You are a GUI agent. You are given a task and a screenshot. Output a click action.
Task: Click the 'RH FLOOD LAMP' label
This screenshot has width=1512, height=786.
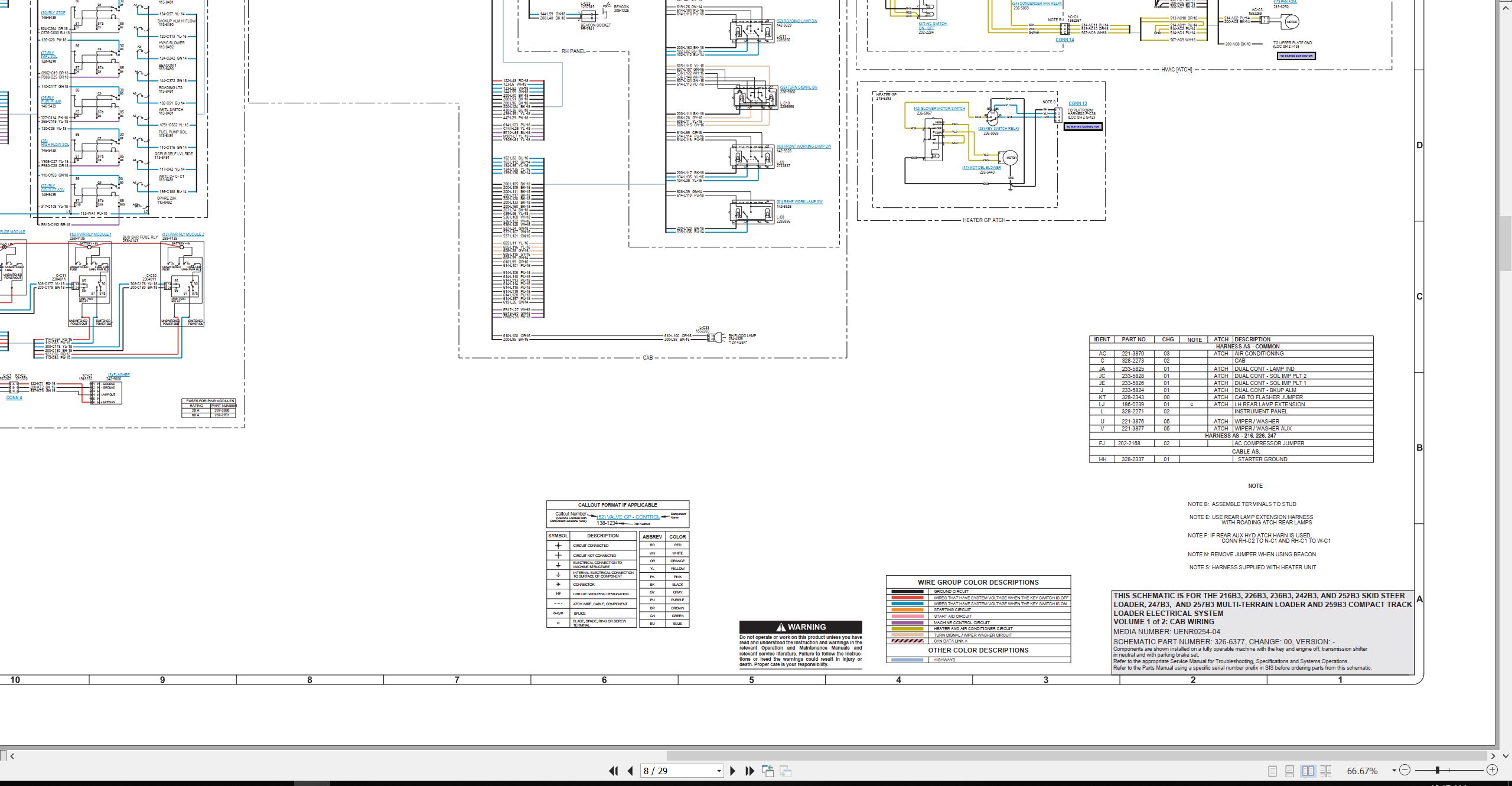[742, 336]
